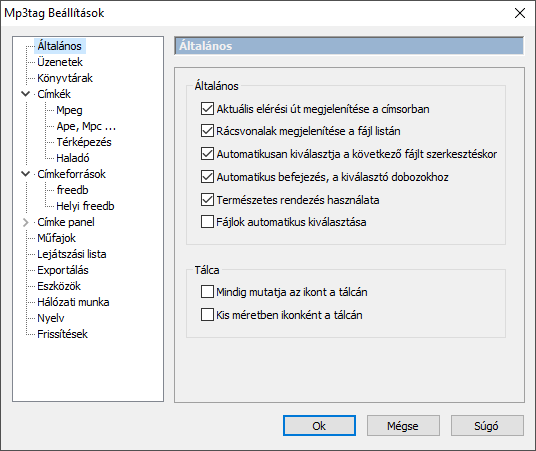Select Általános in the settings tree

[x=59, y=46]
